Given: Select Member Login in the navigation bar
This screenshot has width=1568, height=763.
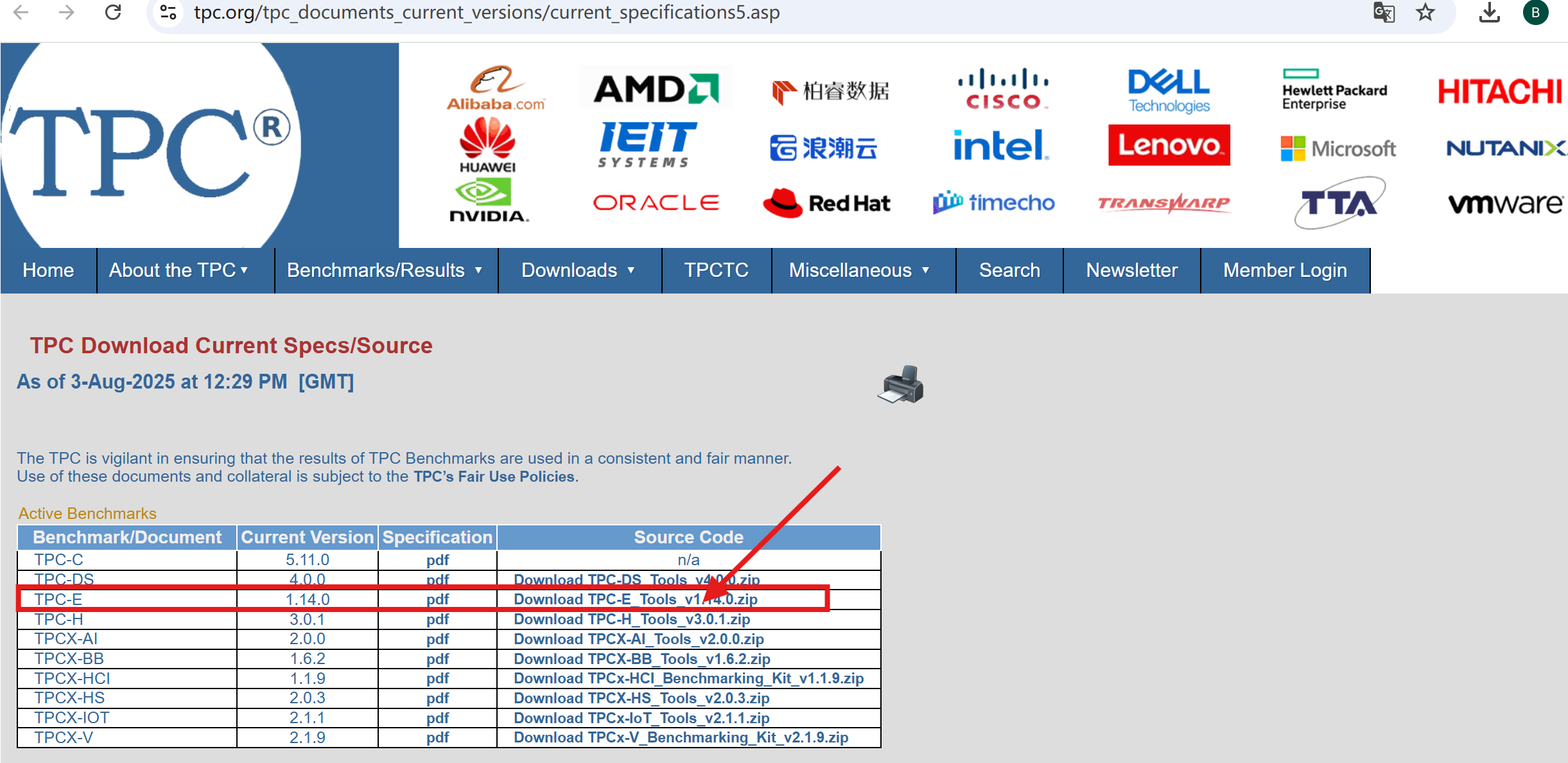Looking at the screenshot, I should [x=1284, y=270].
